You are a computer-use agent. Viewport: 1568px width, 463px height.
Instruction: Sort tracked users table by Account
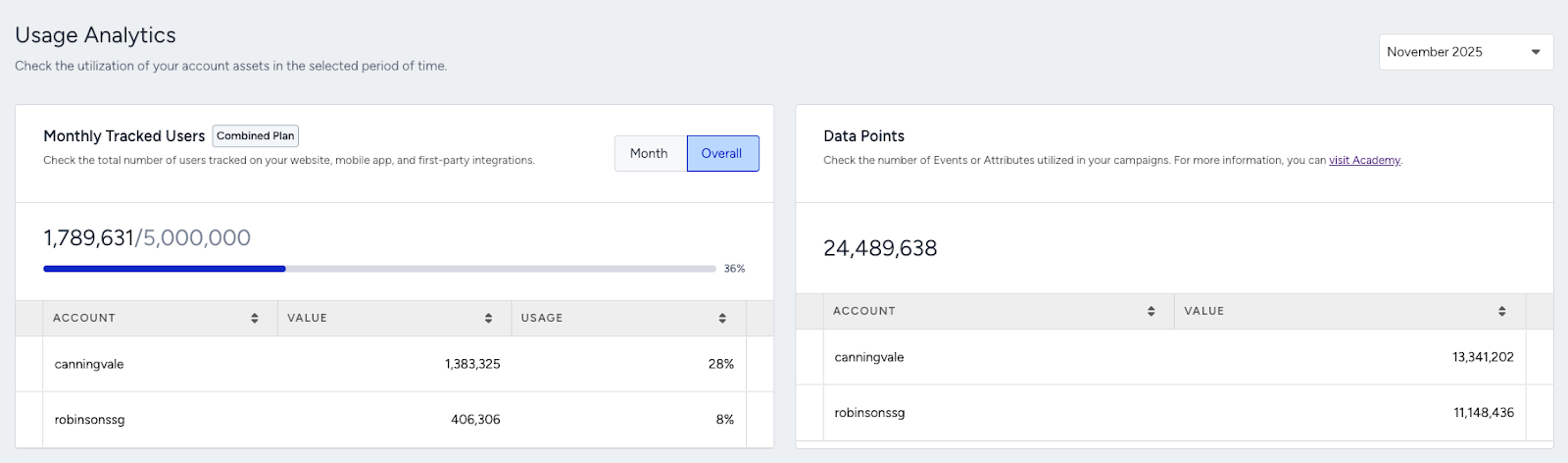254,318
